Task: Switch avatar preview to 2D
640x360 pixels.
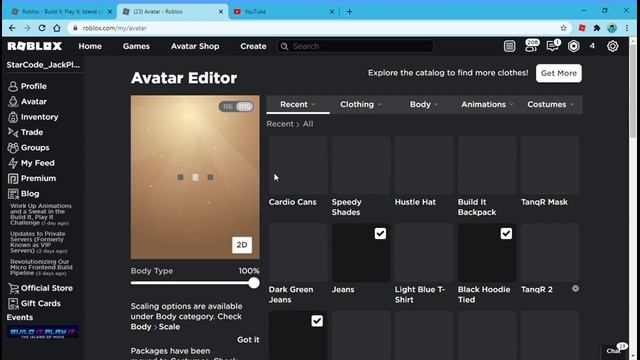Action: click(242, 245)
